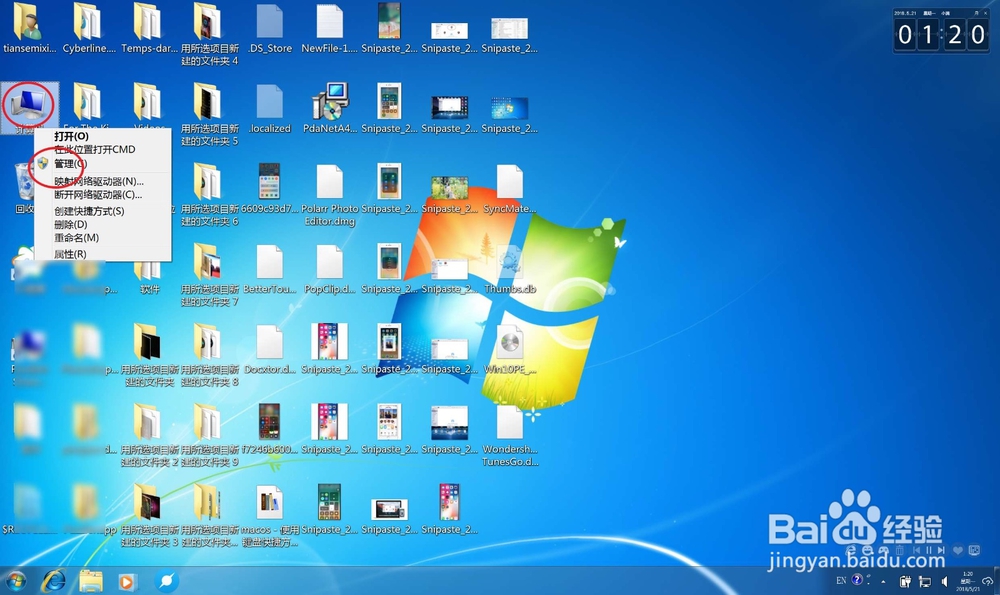Select the SyncMate... file icon
The width and height of the screenshot is (1000, 595).
[510, 189]
